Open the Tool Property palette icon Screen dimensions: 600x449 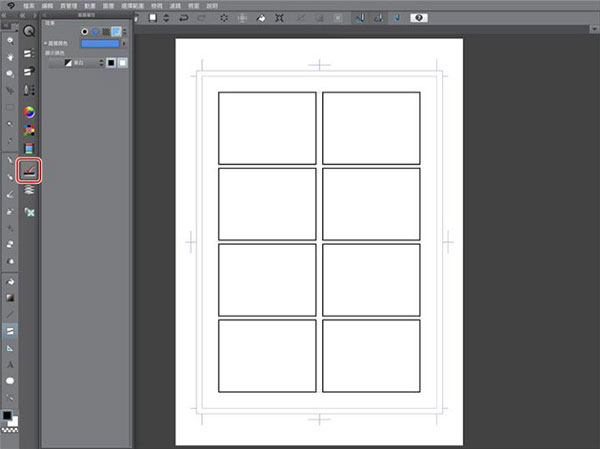(29, 71)
